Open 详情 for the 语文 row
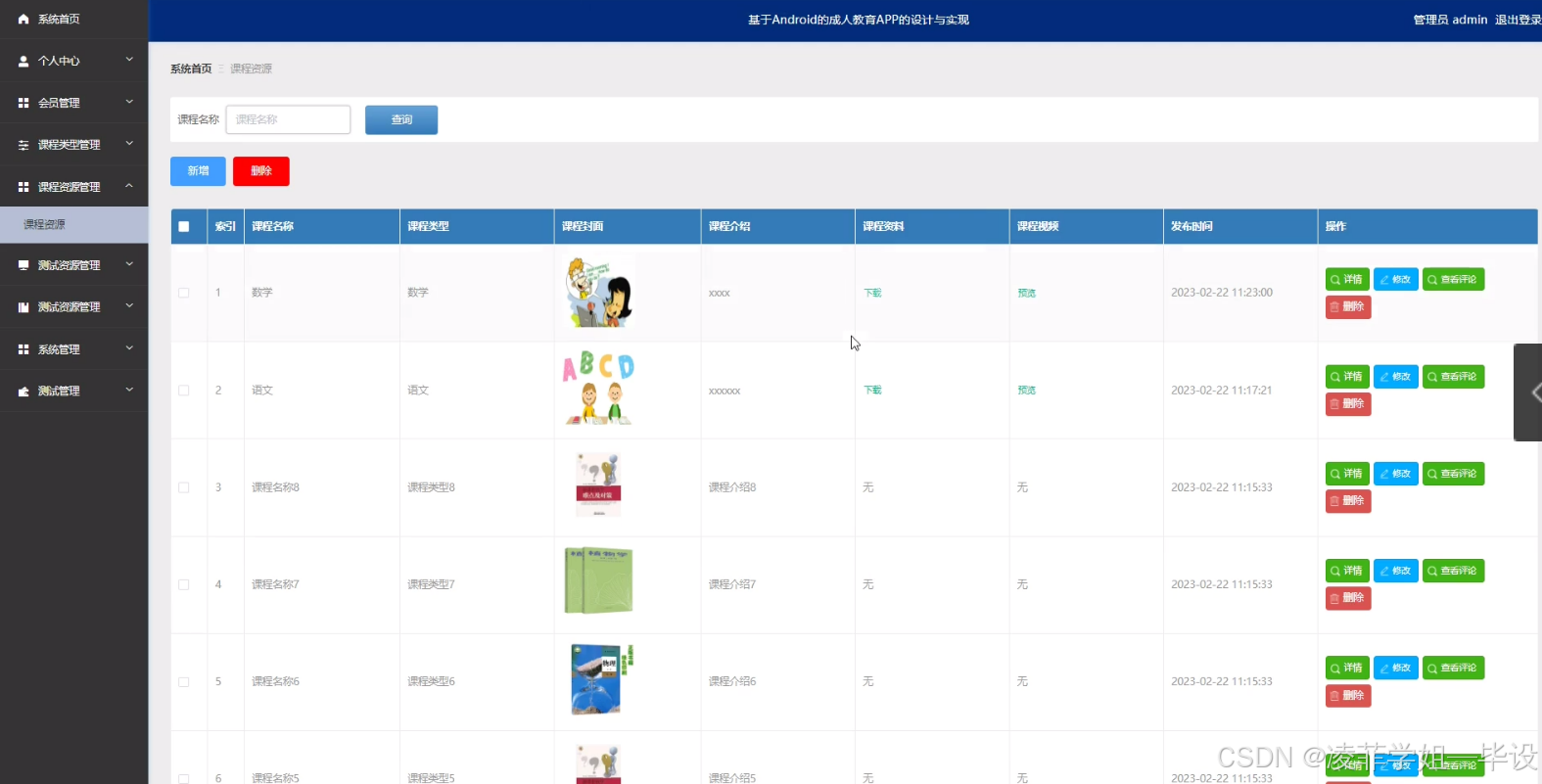Viewport: 1542px width, 784px height. [x=1347, y=377]
